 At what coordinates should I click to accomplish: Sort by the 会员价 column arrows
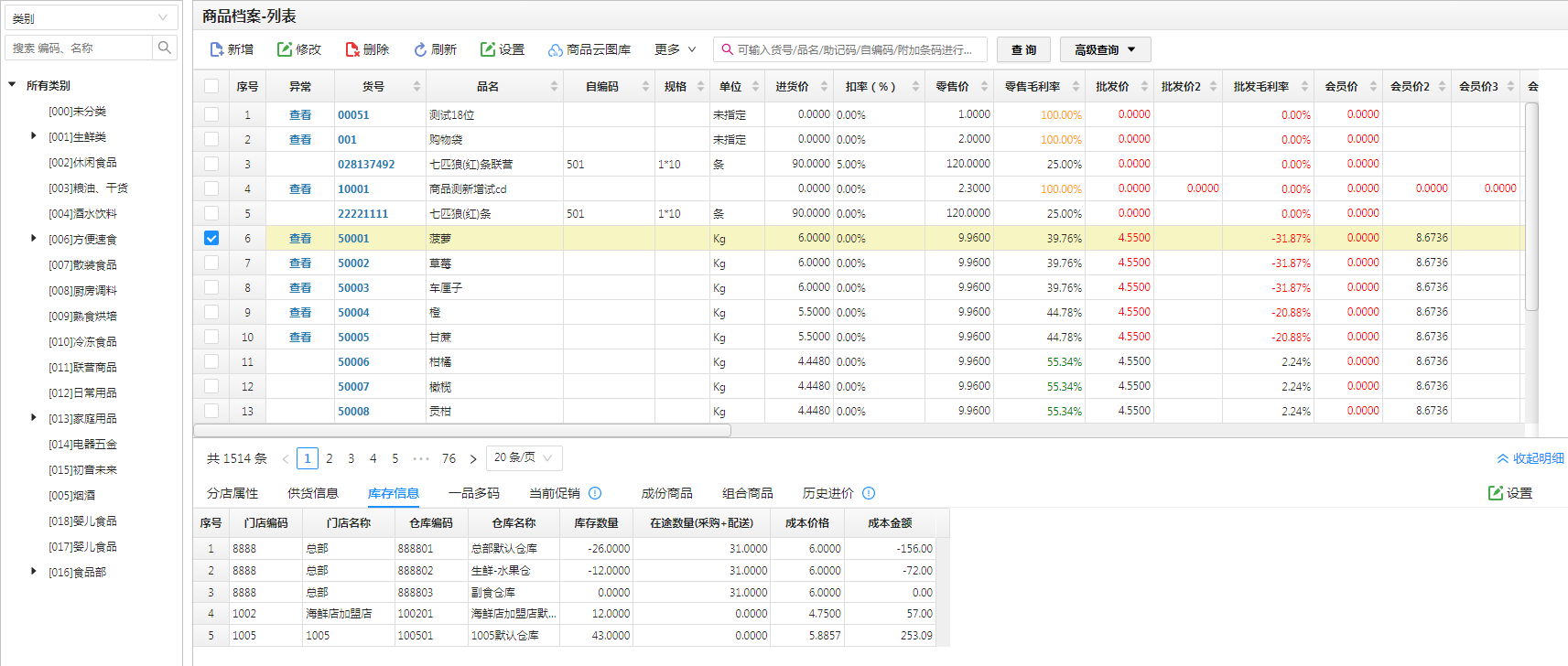click(1373, 86)
